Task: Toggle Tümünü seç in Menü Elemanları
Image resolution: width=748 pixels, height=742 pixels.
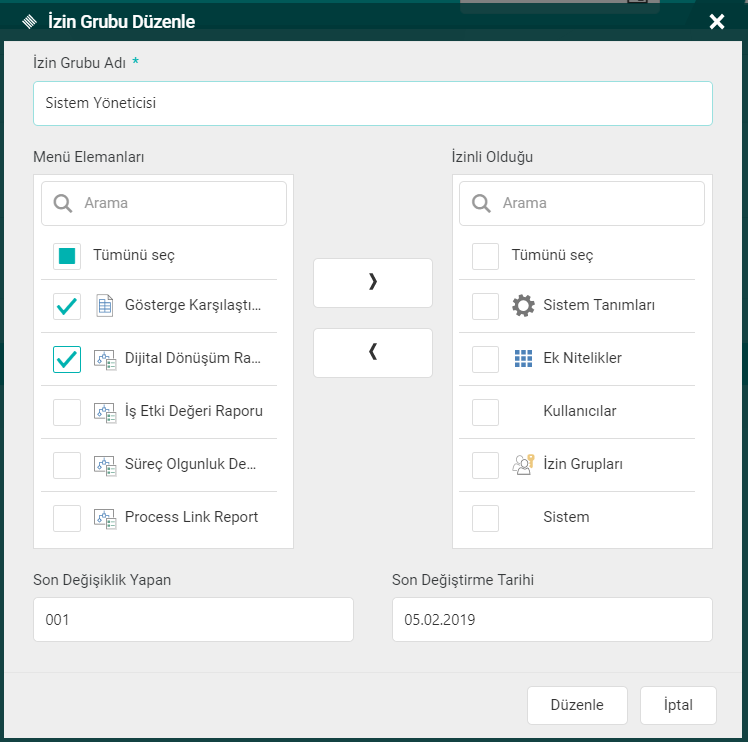Action: [x=67, y=256]
